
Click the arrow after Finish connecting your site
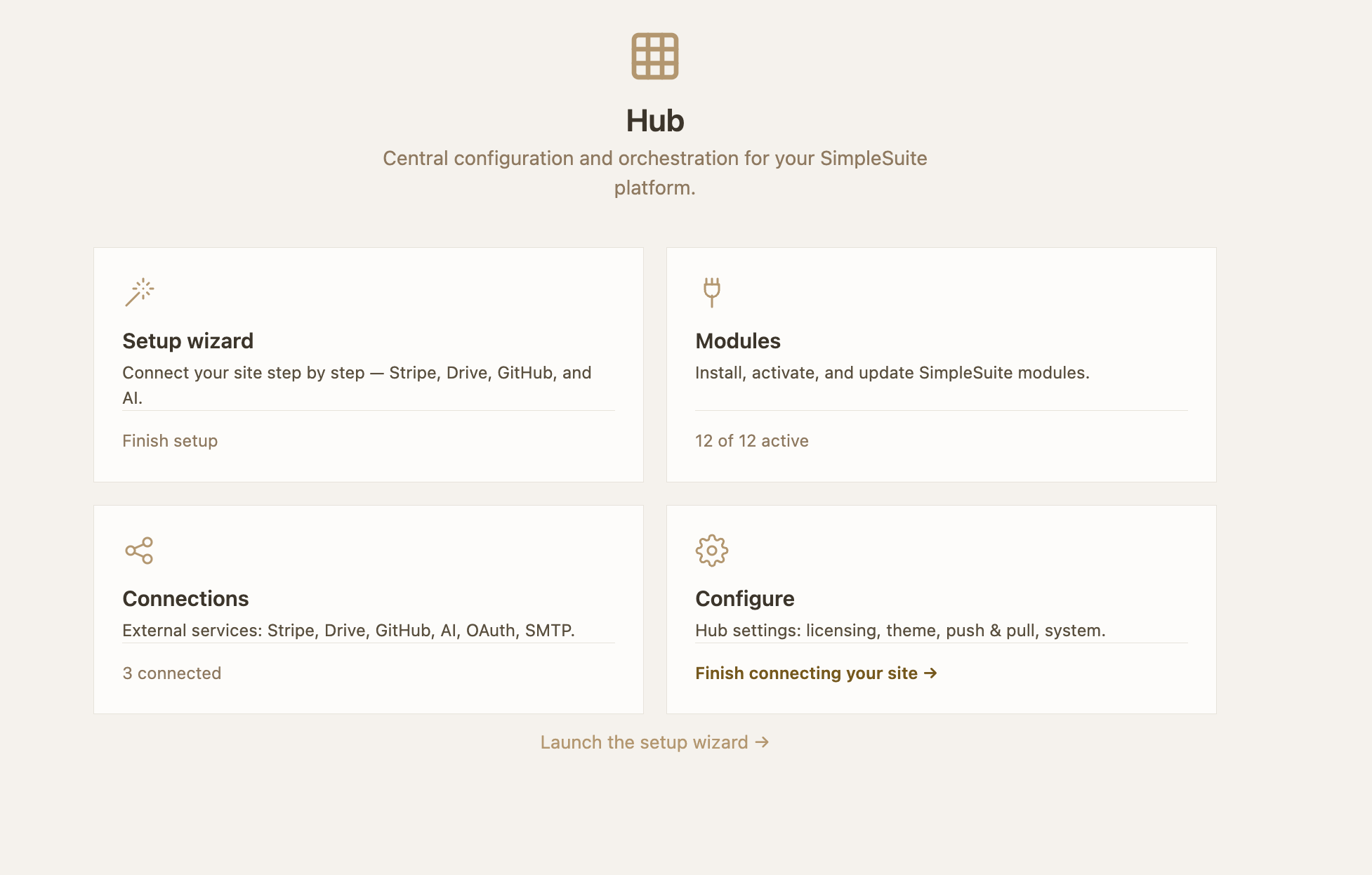(930, 673)
